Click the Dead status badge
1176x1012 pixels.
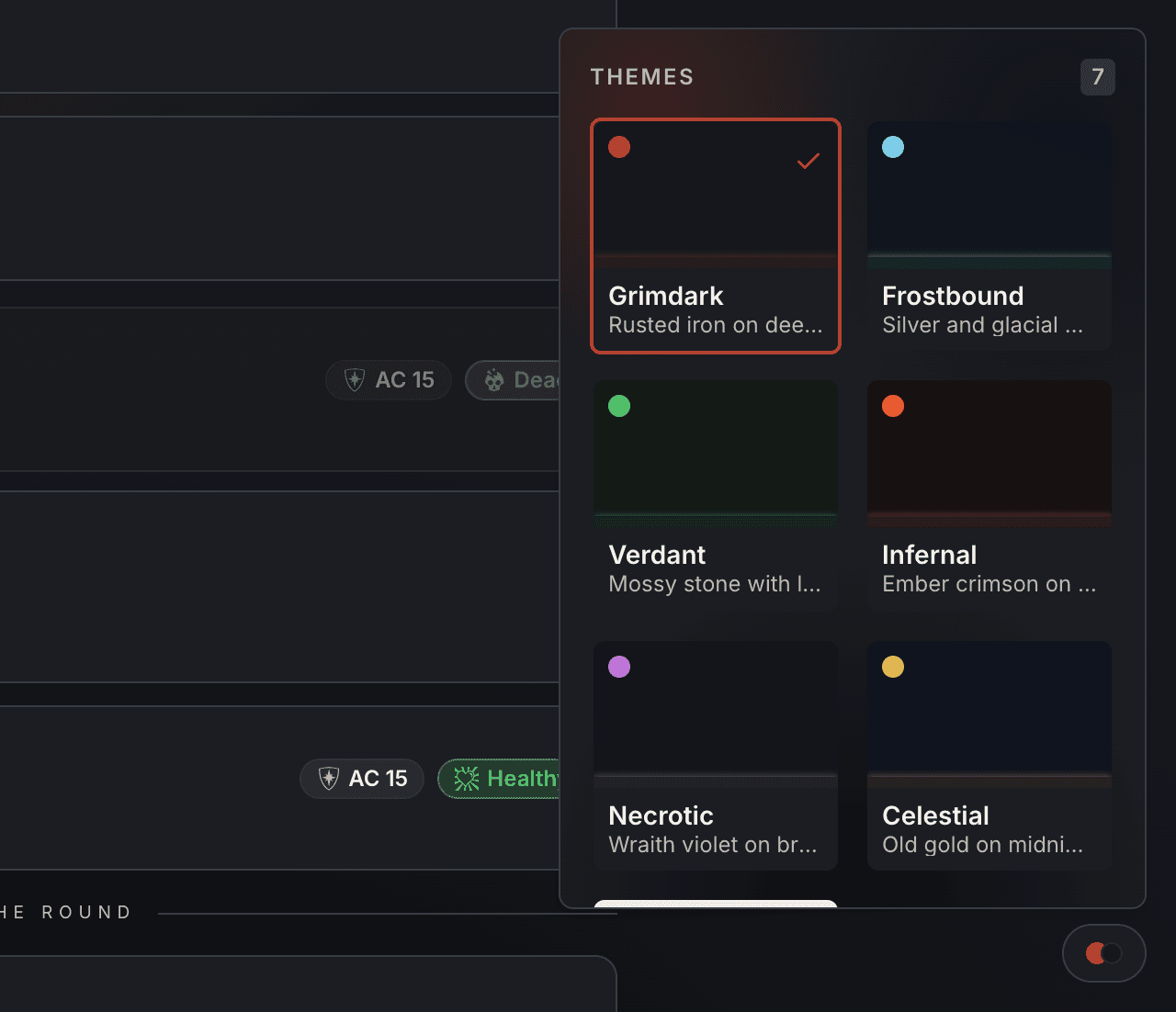pos(513,380)
